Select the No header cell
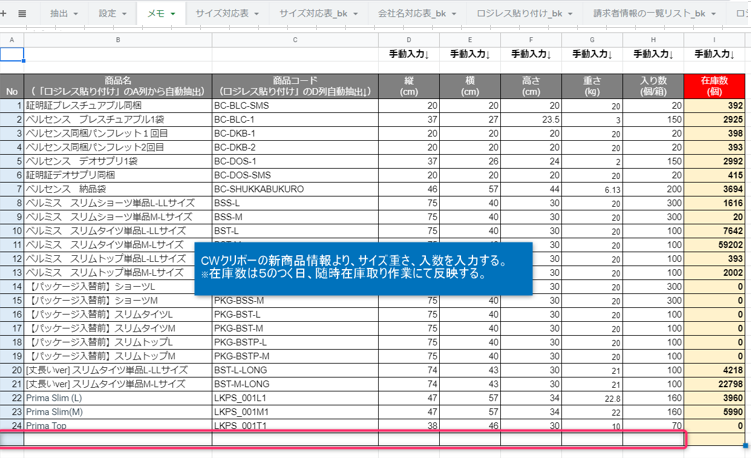751x458 pixels. tap(12, 86)
